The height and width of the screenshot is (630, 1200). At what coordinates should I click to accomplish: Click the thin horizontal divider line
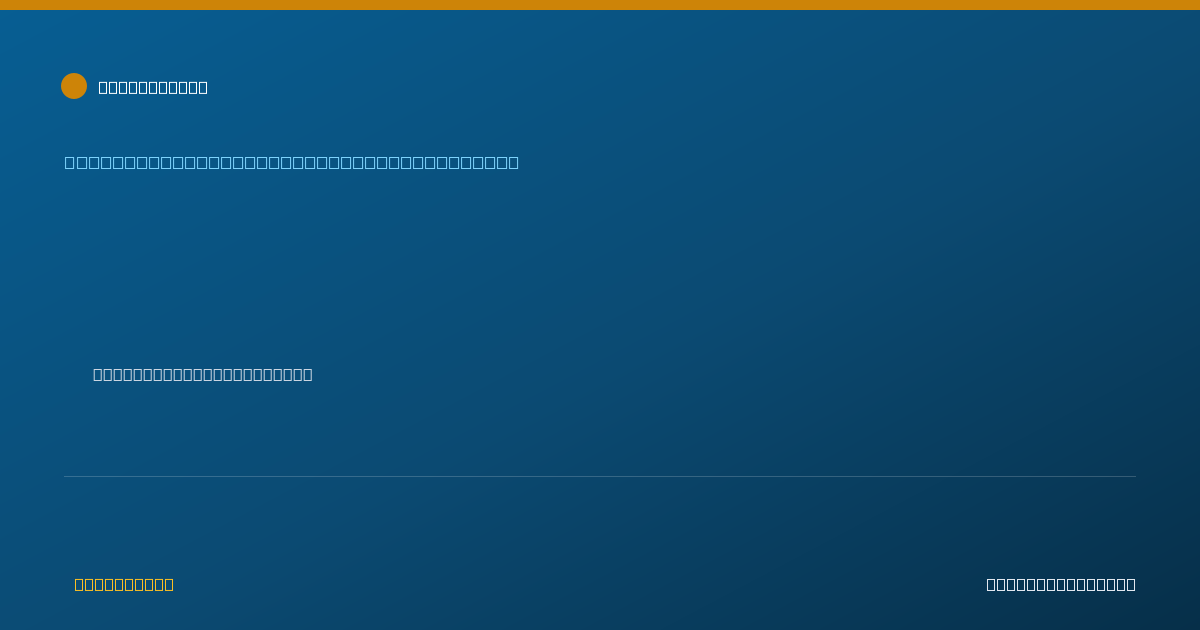click(x=600, y=476)
